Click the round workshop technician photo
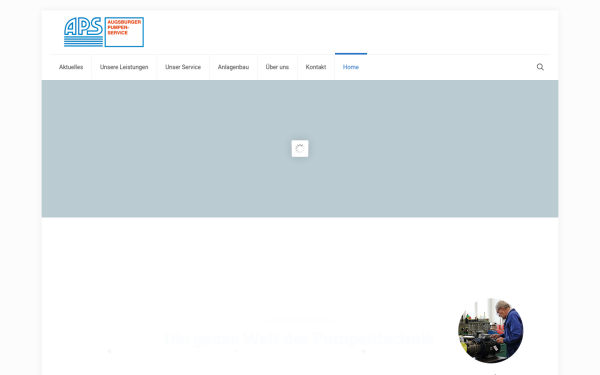 pyautogui.click(x=491, y=331)
